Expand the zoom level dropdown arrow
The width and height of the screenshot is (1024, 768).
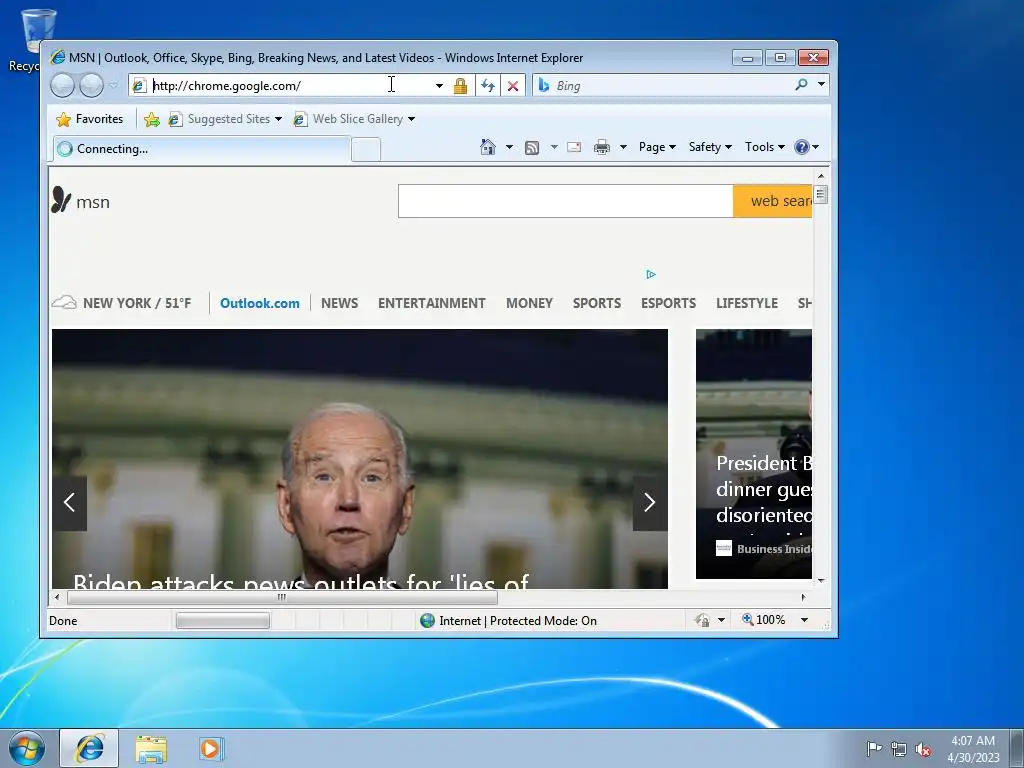coord(805,620)
